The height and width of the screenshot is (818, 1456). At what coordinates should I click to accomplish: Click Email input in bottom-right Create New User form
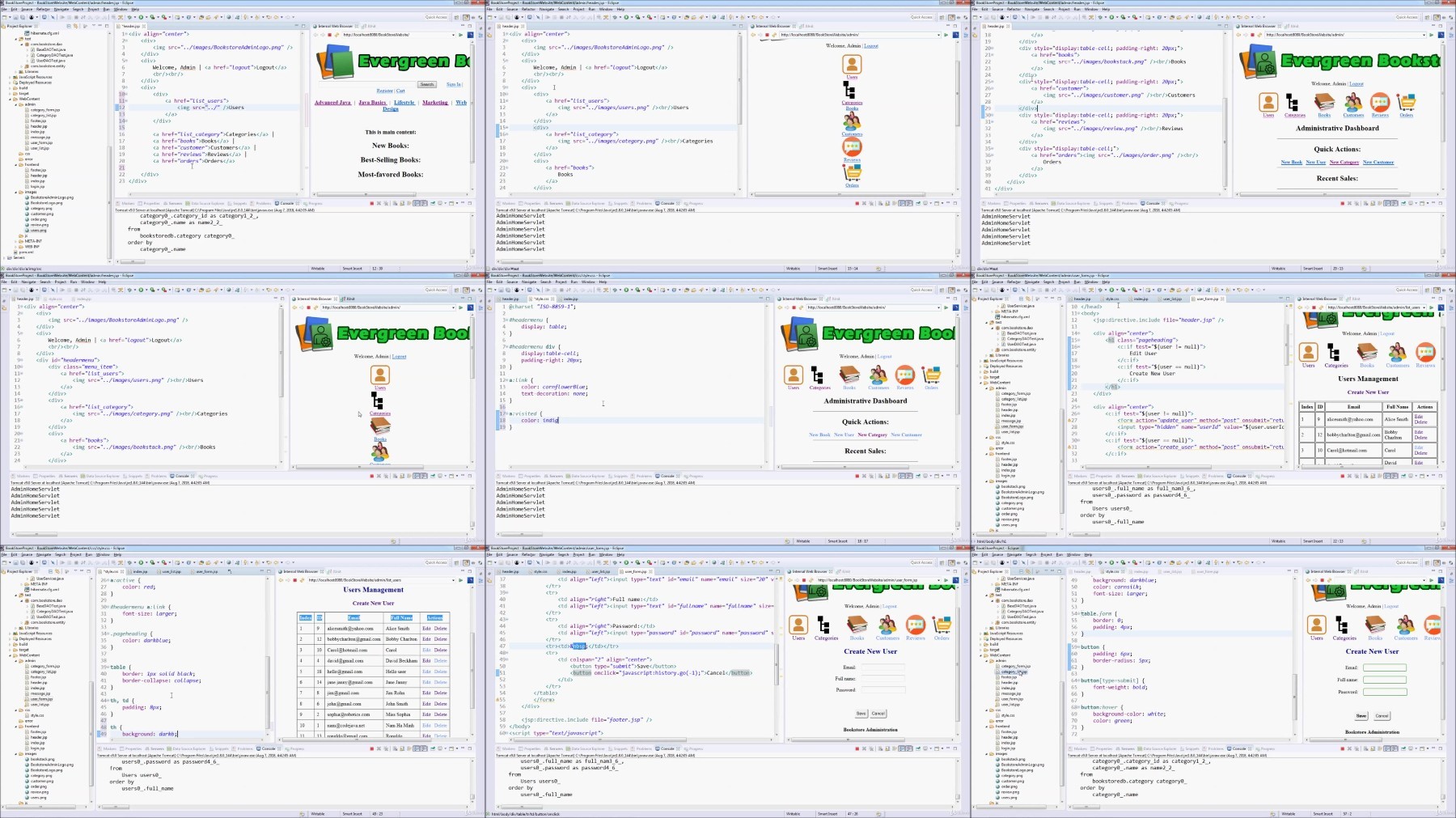(1384, 668)
